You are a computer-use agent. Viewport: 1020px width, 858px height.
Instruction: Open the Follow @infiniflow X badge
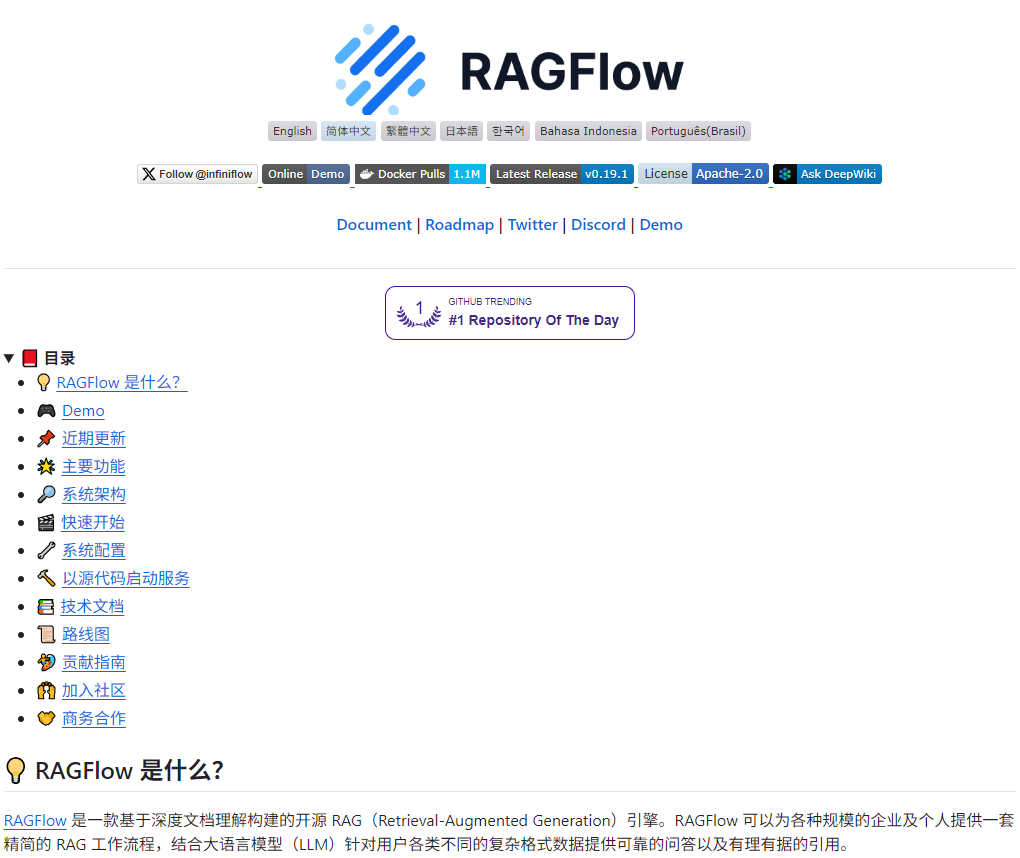197,174
